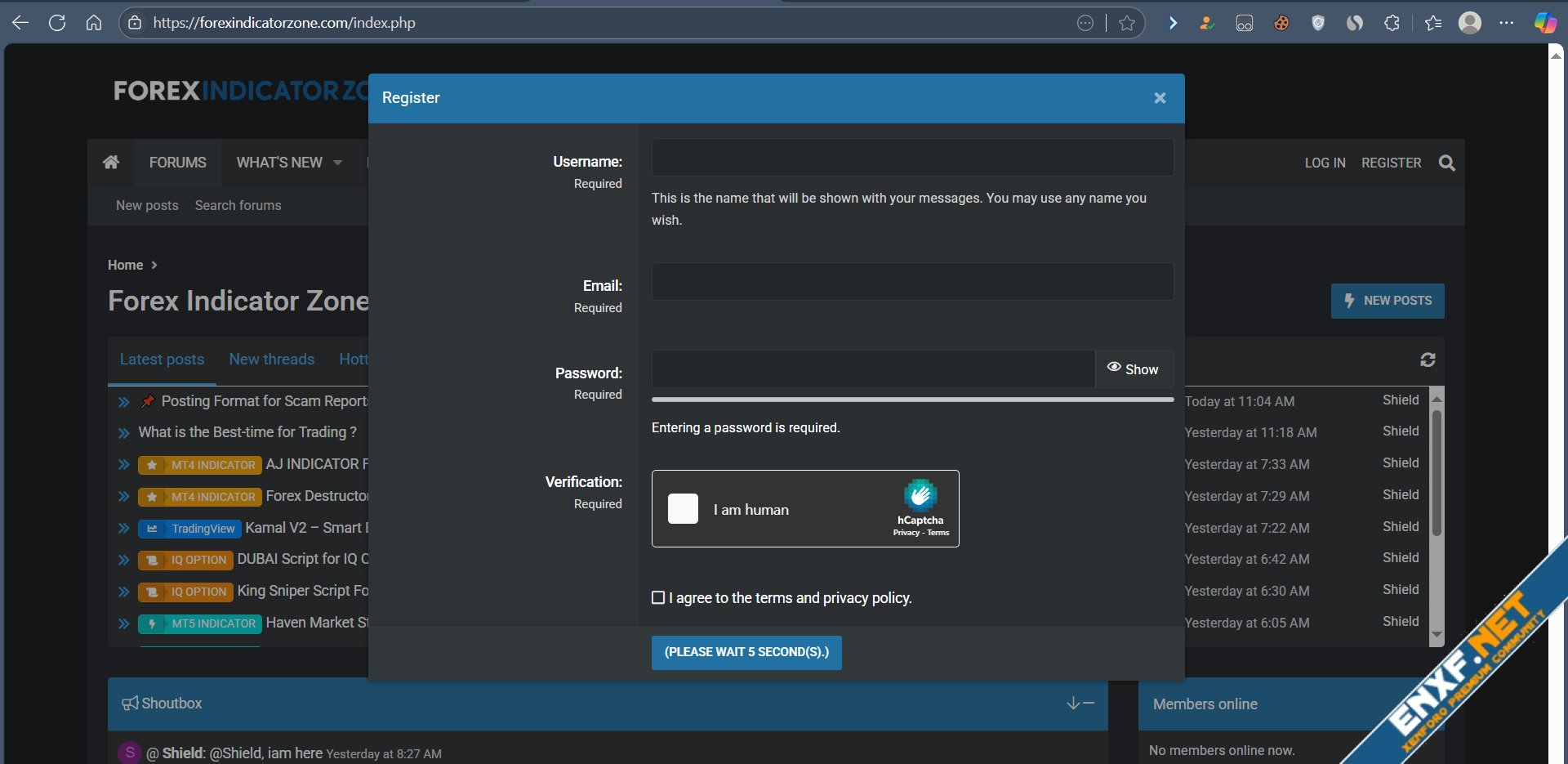Go to forum home via house icon
This screenshot has width=1568, height=764.
[111, 162]
